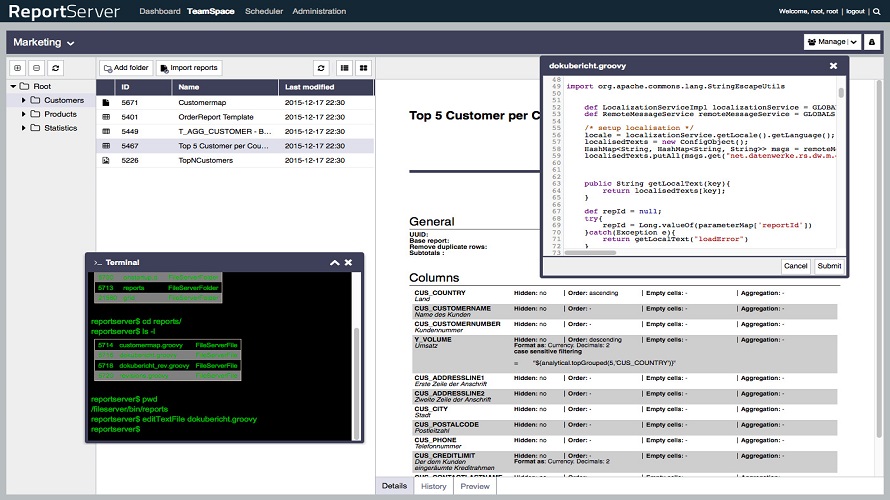Click the Add folder button

125,68
